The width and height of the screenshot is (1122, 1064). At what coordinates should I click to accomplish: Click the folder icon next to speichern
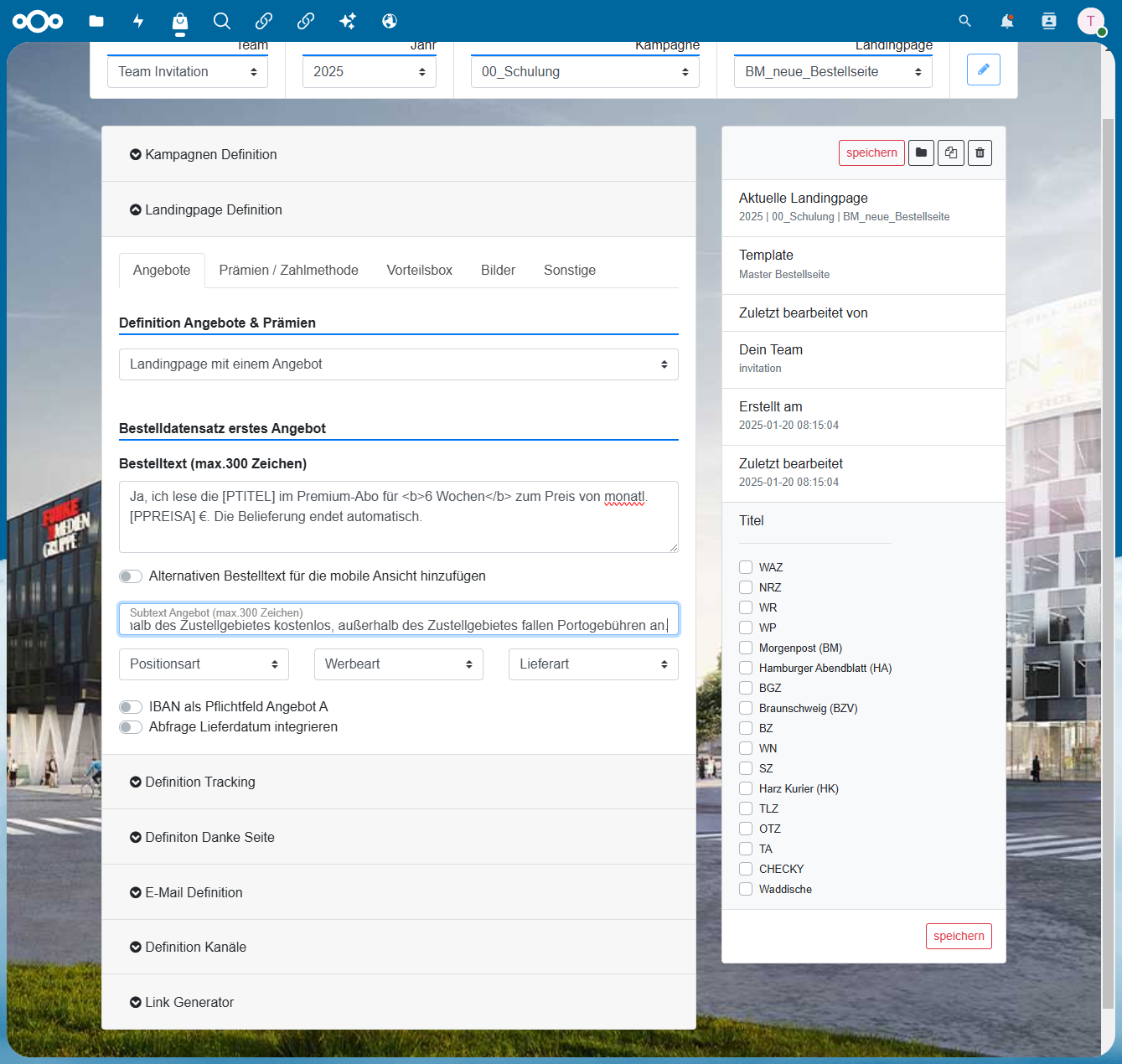tap(921, 152)
